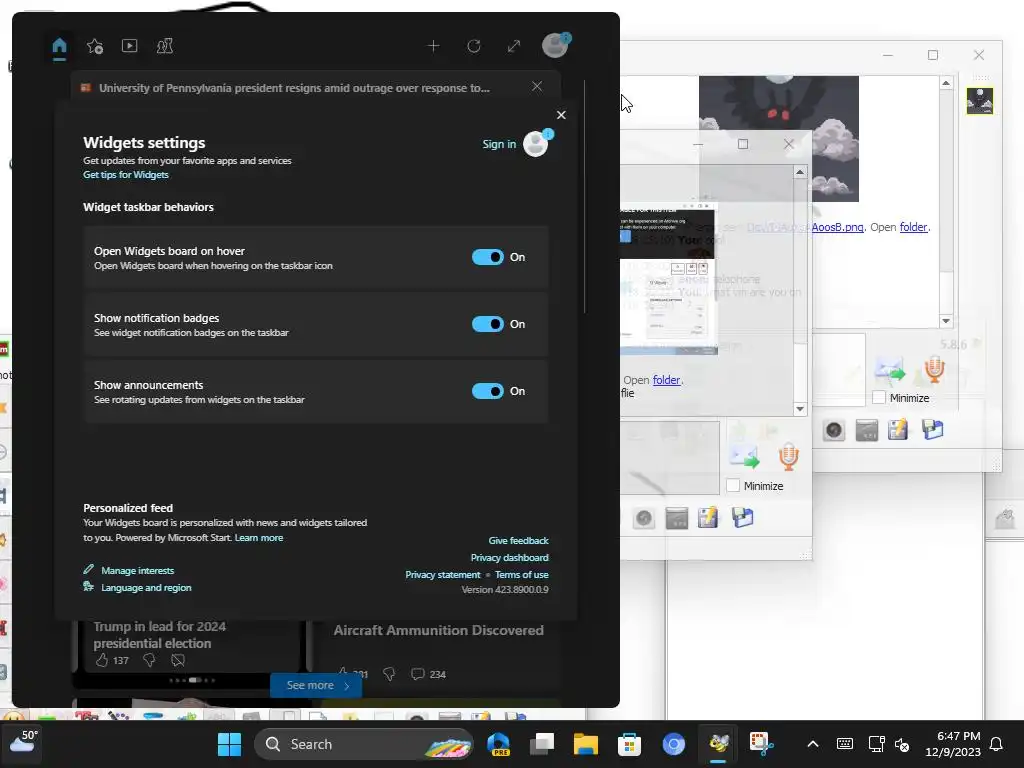Click image send arrow icon in front window

(744, 456)
